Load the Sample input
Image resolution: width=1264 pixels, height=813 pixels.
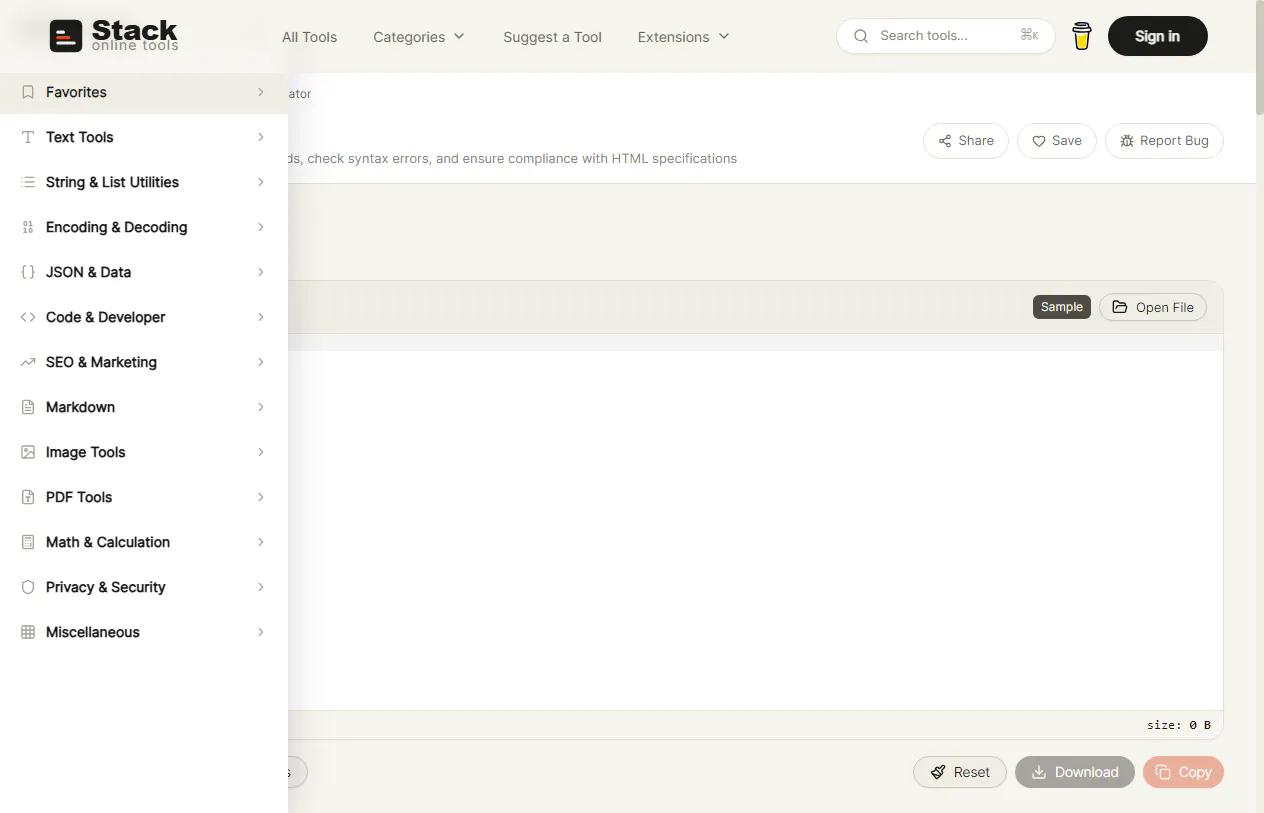point(1061,307)
